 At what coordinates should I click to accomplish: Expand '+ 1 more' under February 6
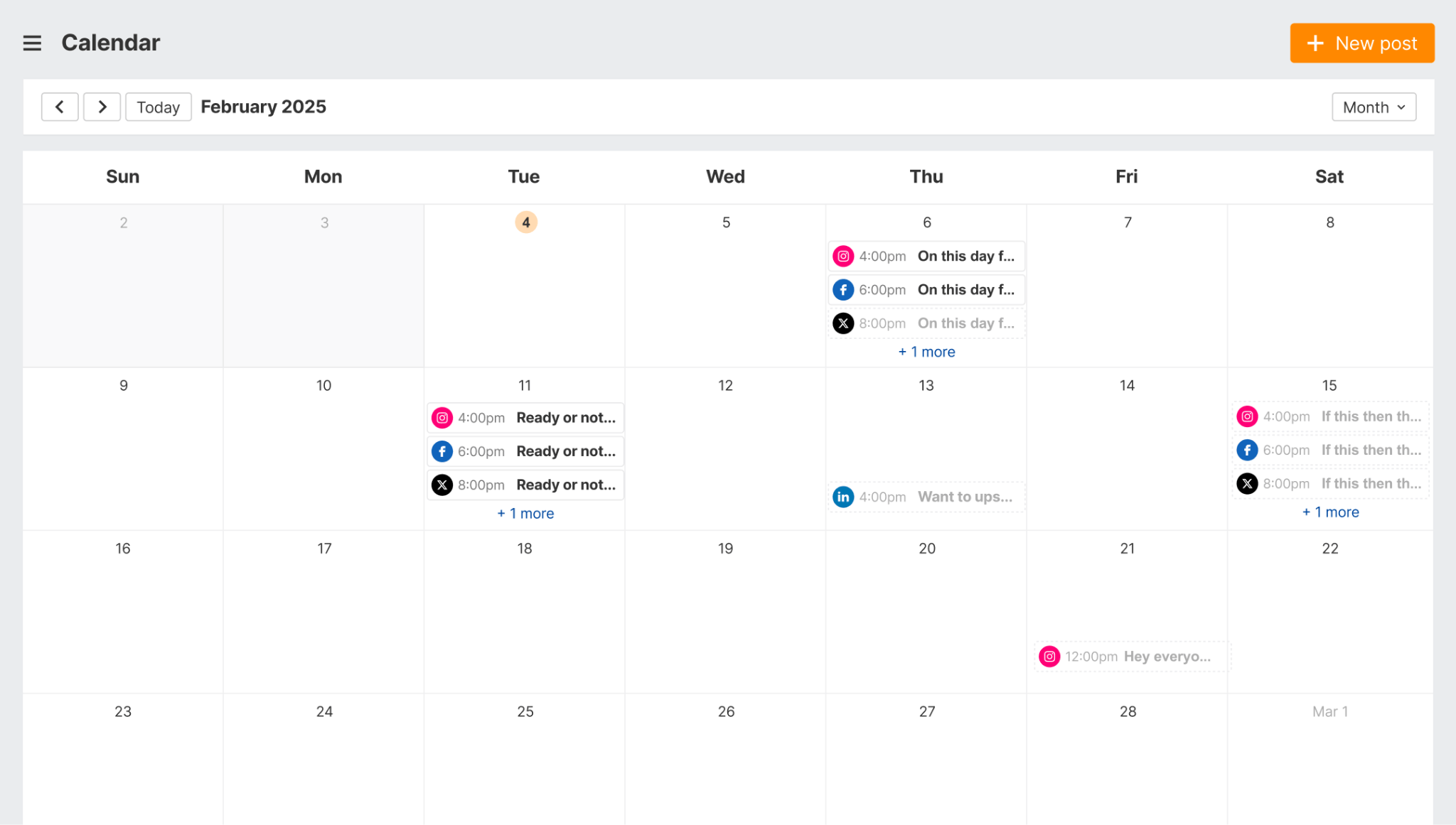tap(926, 351)
